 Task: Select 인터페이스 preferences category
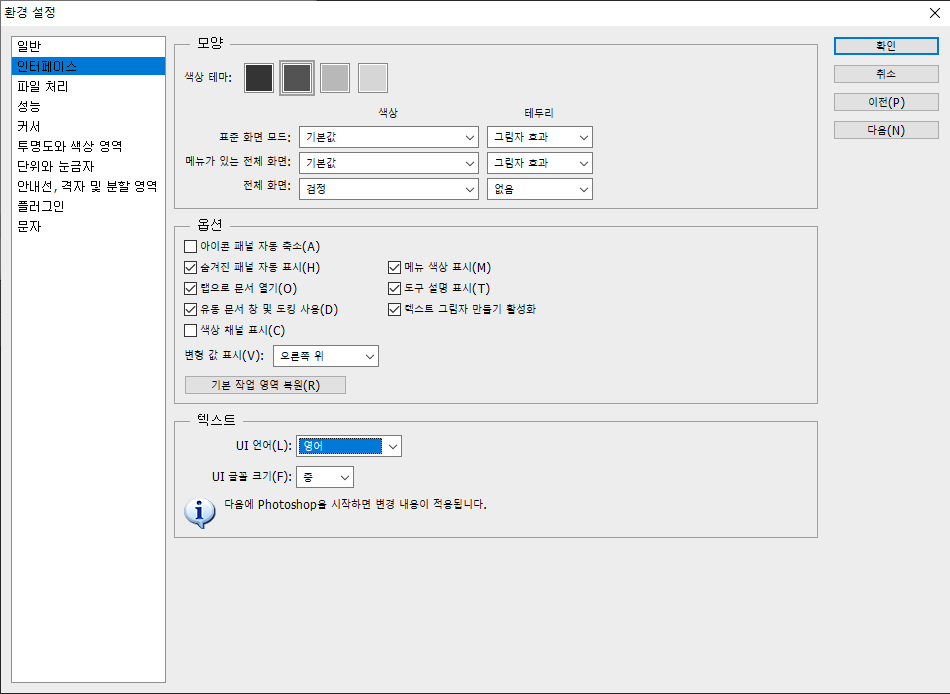pos(88,66)
